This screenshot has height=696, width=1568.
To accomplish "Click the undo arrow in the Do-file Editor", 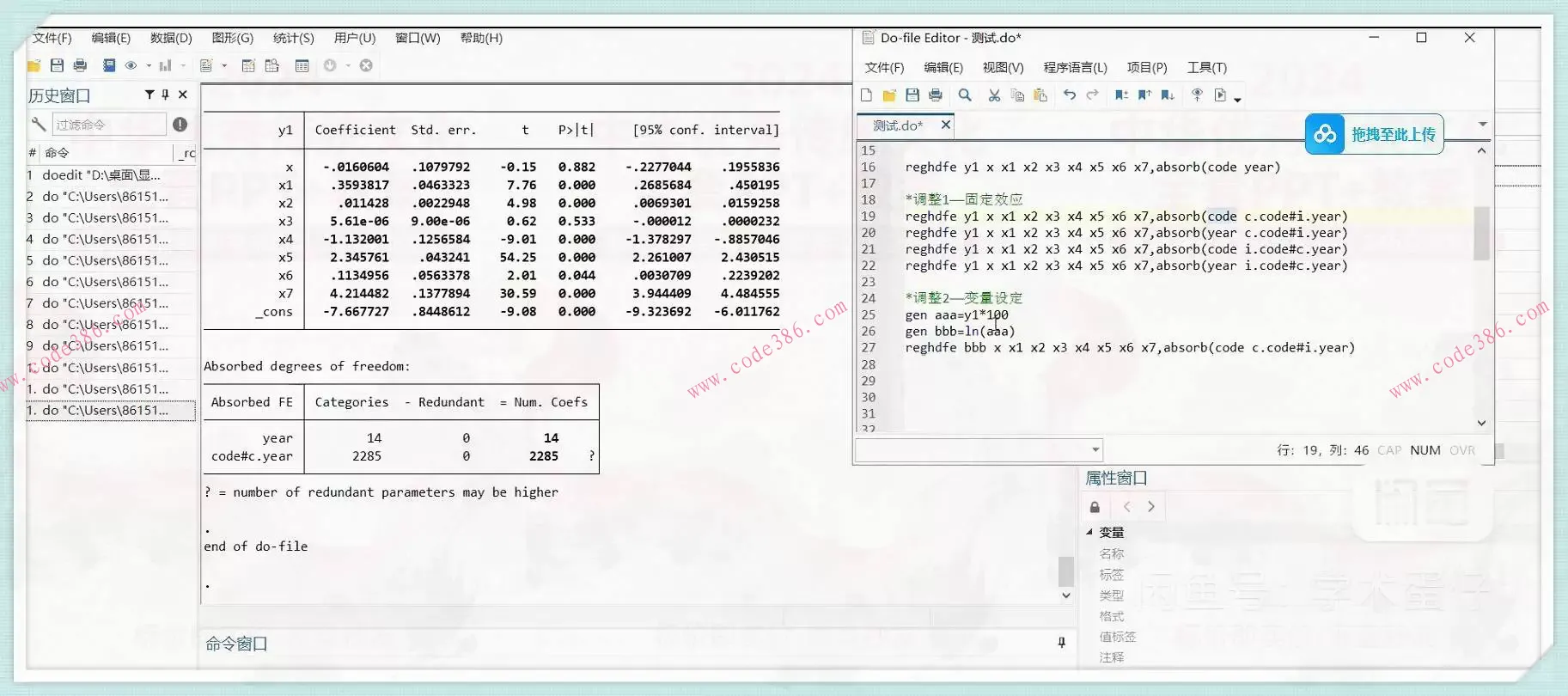I will tap(1069, 95).
